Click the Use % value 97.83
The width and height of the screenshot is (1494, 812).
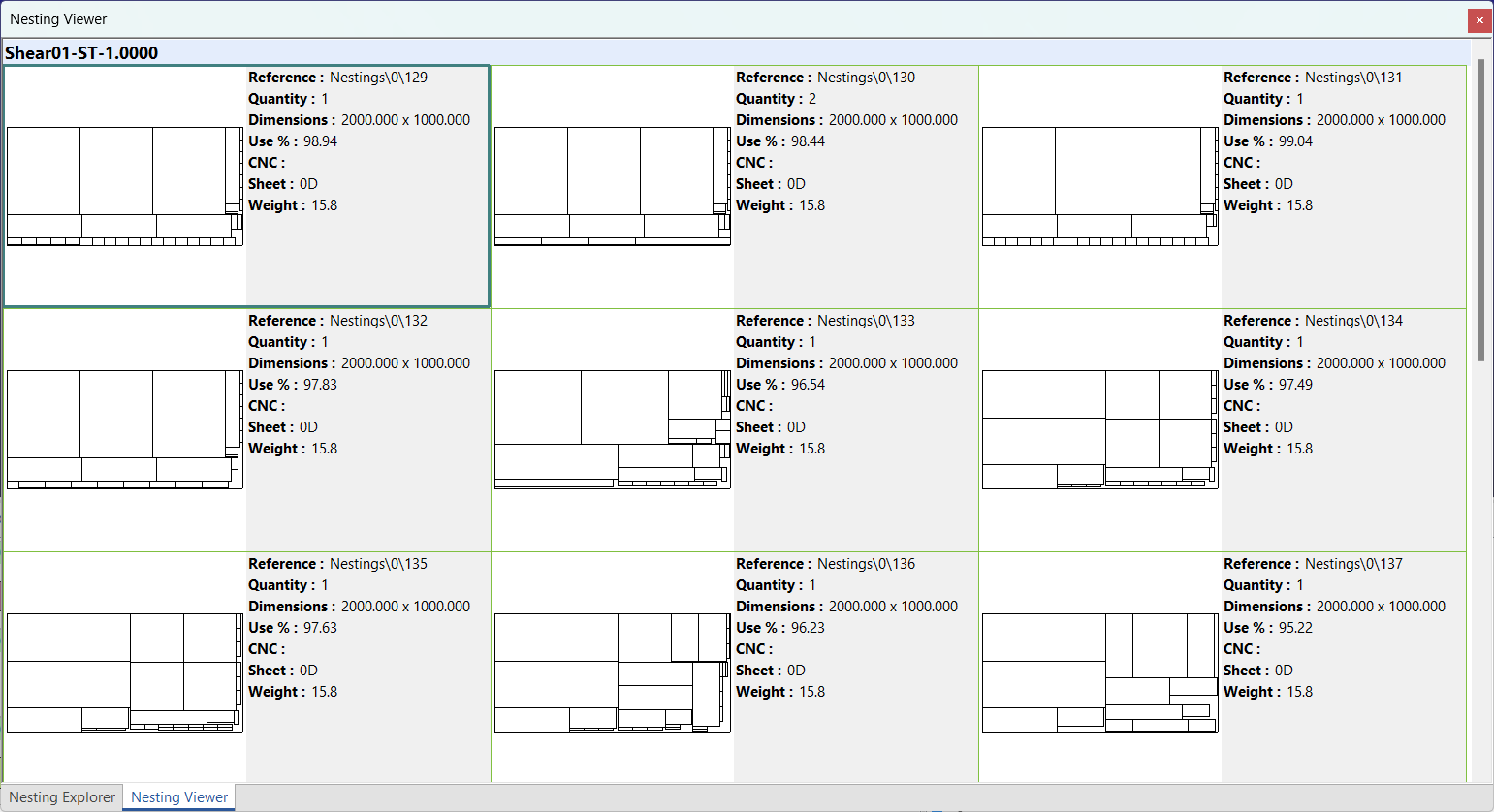[x=320, y=385]
